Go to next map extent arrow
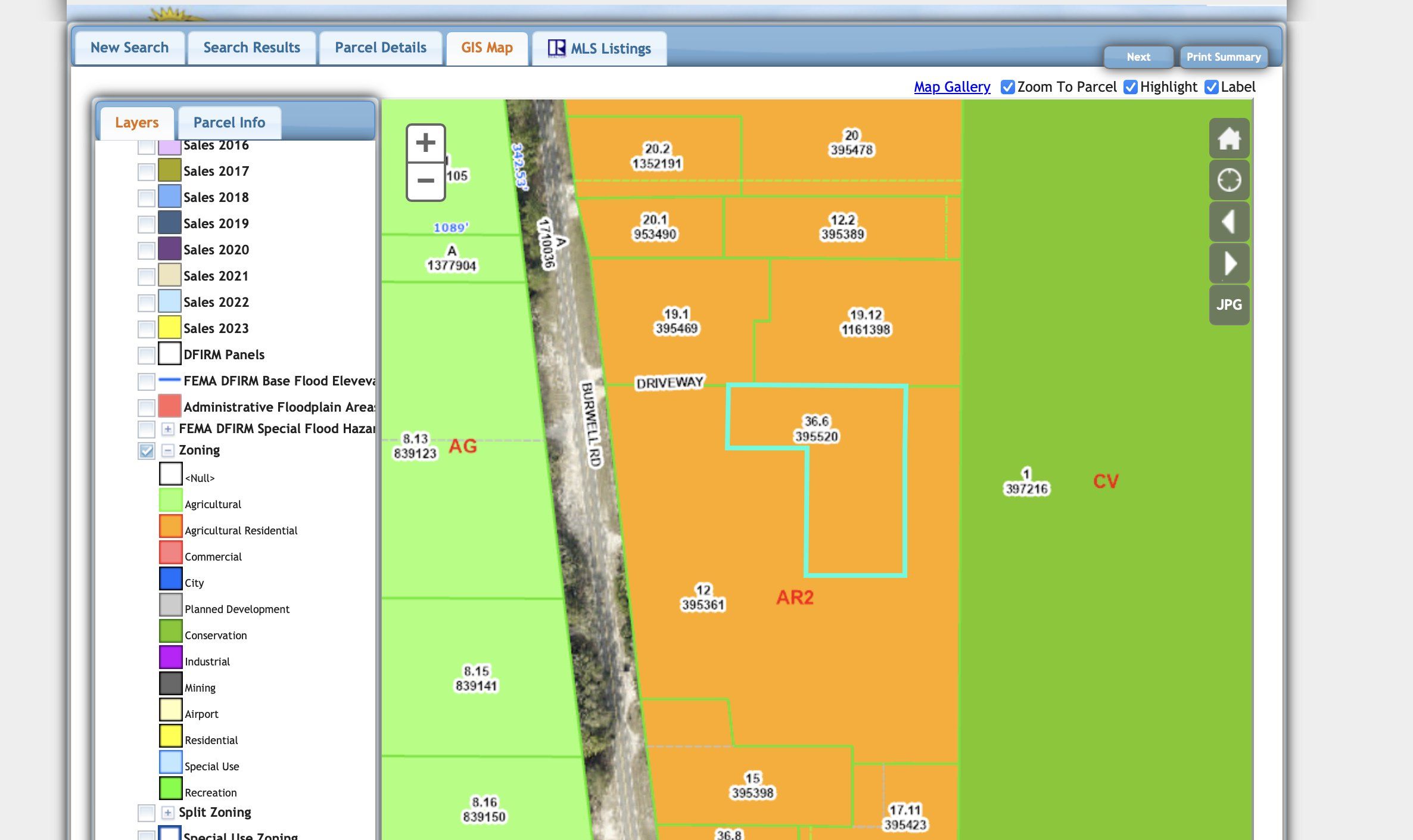 (x=1229, y=263)
